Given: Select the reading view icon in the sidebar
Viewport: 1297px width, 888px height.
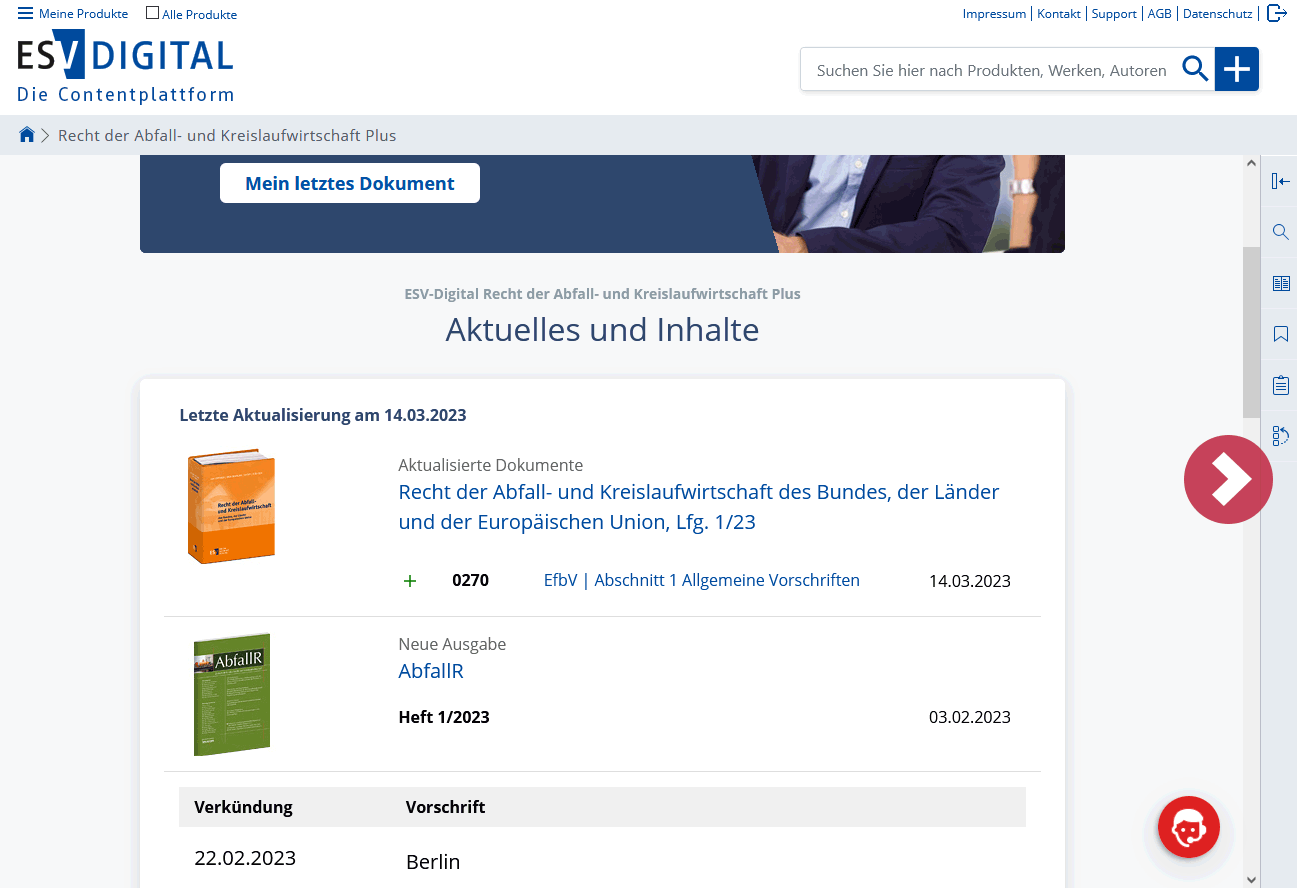Looking at the screenshot, I should point(1280,283).
